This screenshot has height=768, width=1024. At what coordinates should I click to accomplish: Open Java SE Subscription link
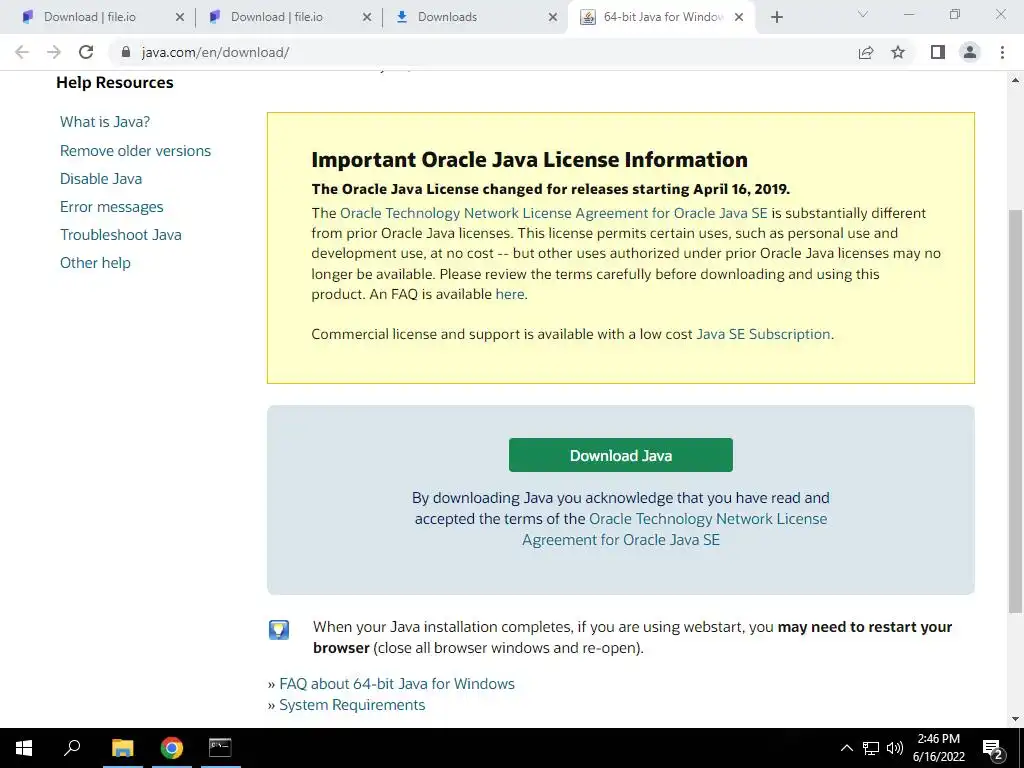(x=763, y=334)
